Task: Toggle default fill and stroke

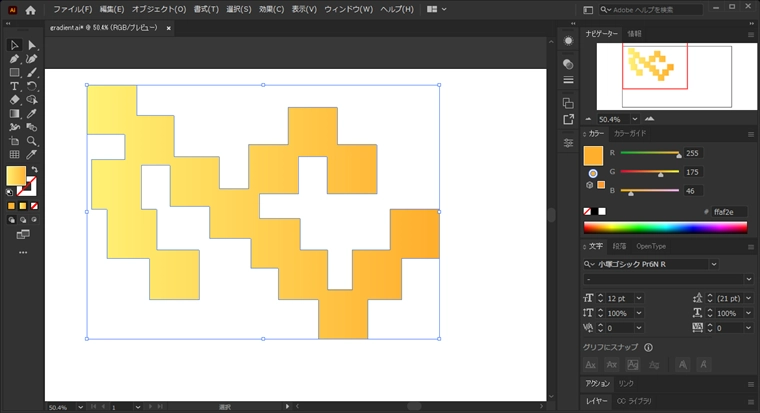Action: [10, 192]
